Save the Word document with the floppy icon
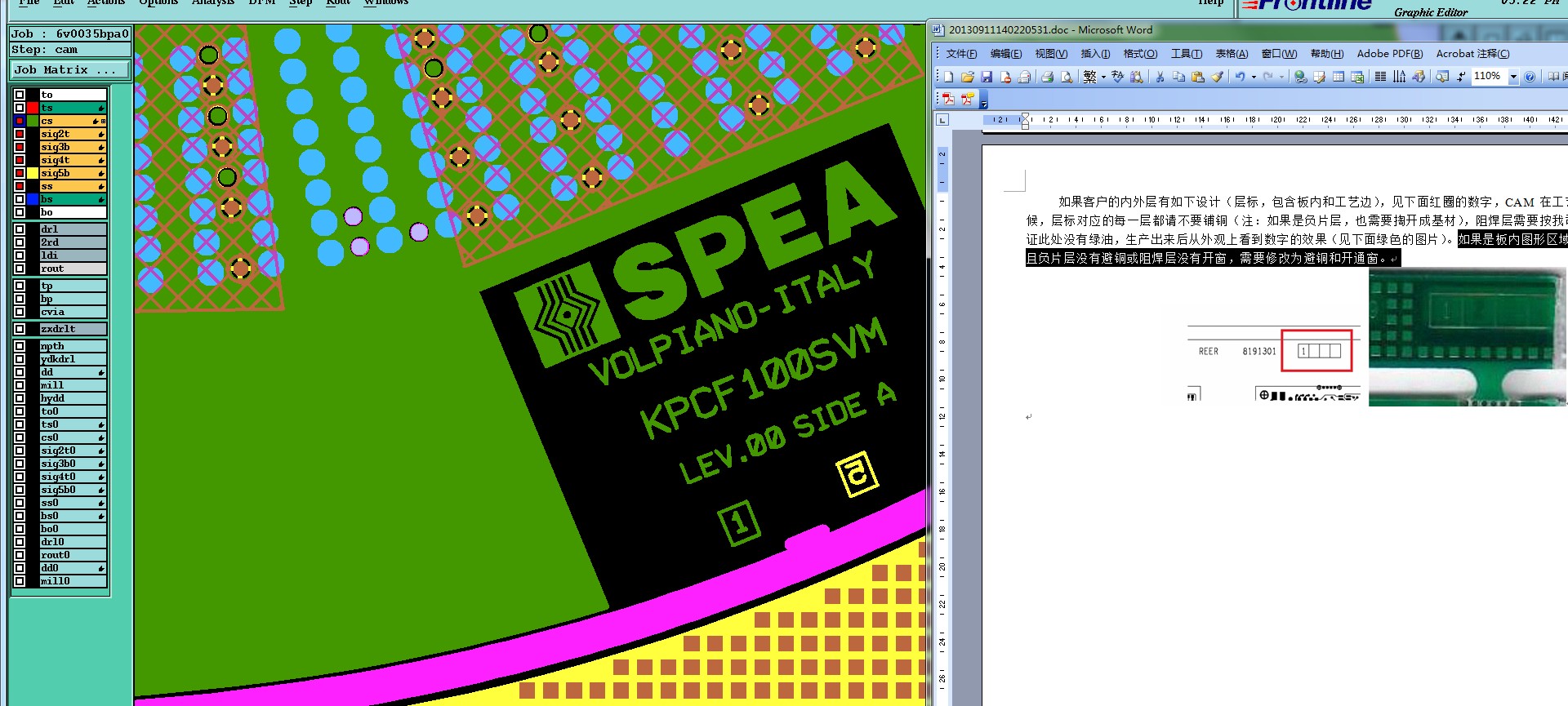The height and width of the screenshot is (706, 1568). [987, 77]
